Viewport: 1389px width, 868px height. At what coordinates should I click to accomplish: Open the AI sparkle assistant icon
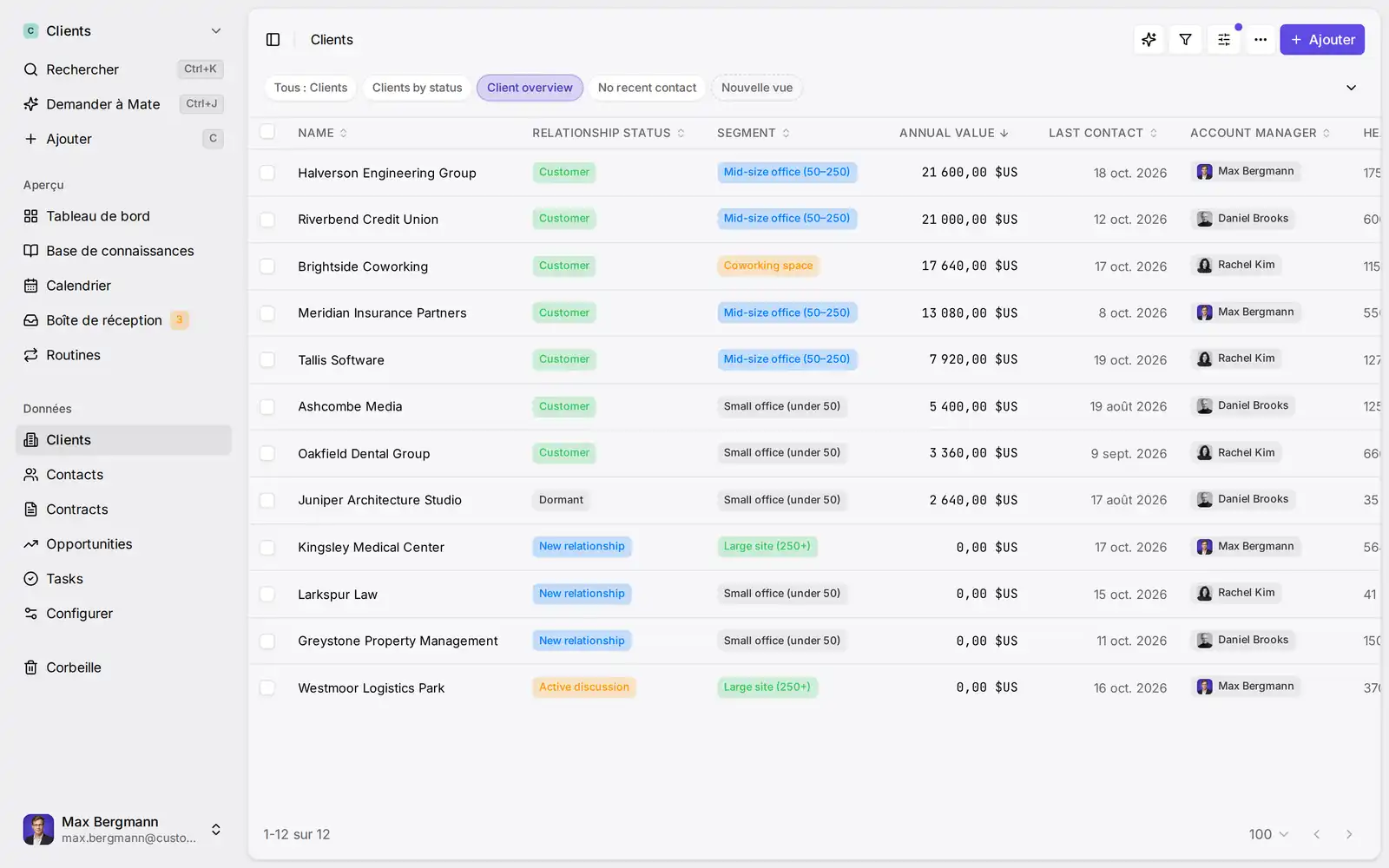[1149, 40]
